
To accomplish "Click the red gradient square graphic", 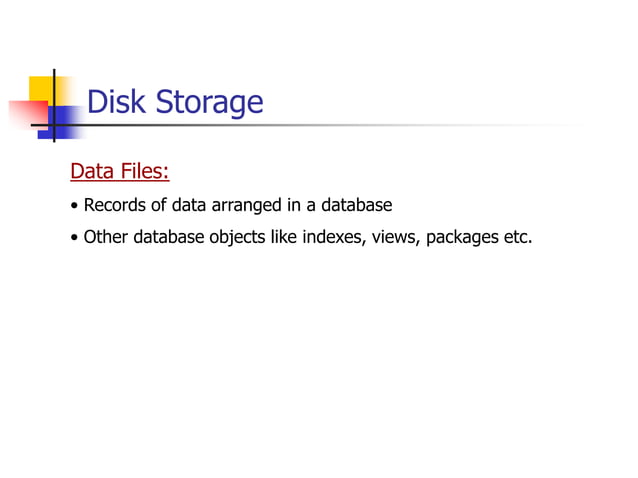I will pos(28,115).
